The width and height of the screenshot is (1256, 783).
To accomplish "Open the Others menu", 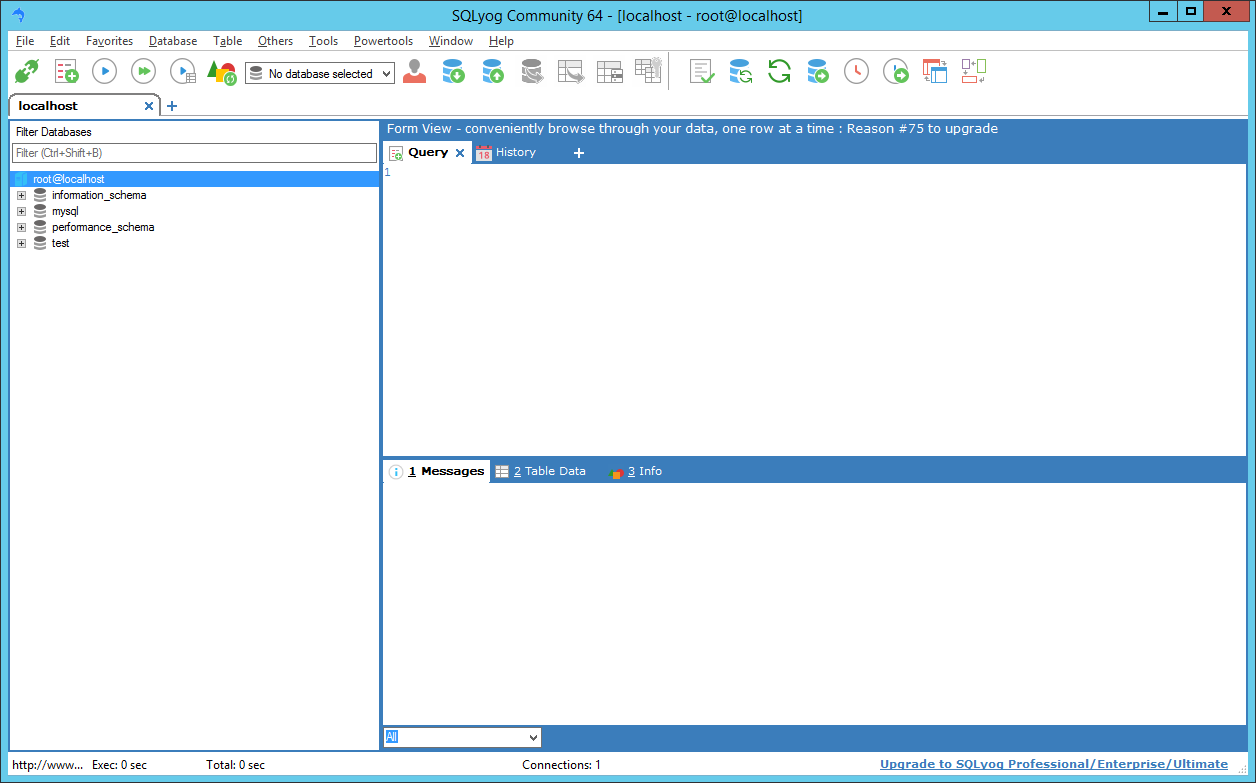I will pyautogui.click(x=275, y=41).
